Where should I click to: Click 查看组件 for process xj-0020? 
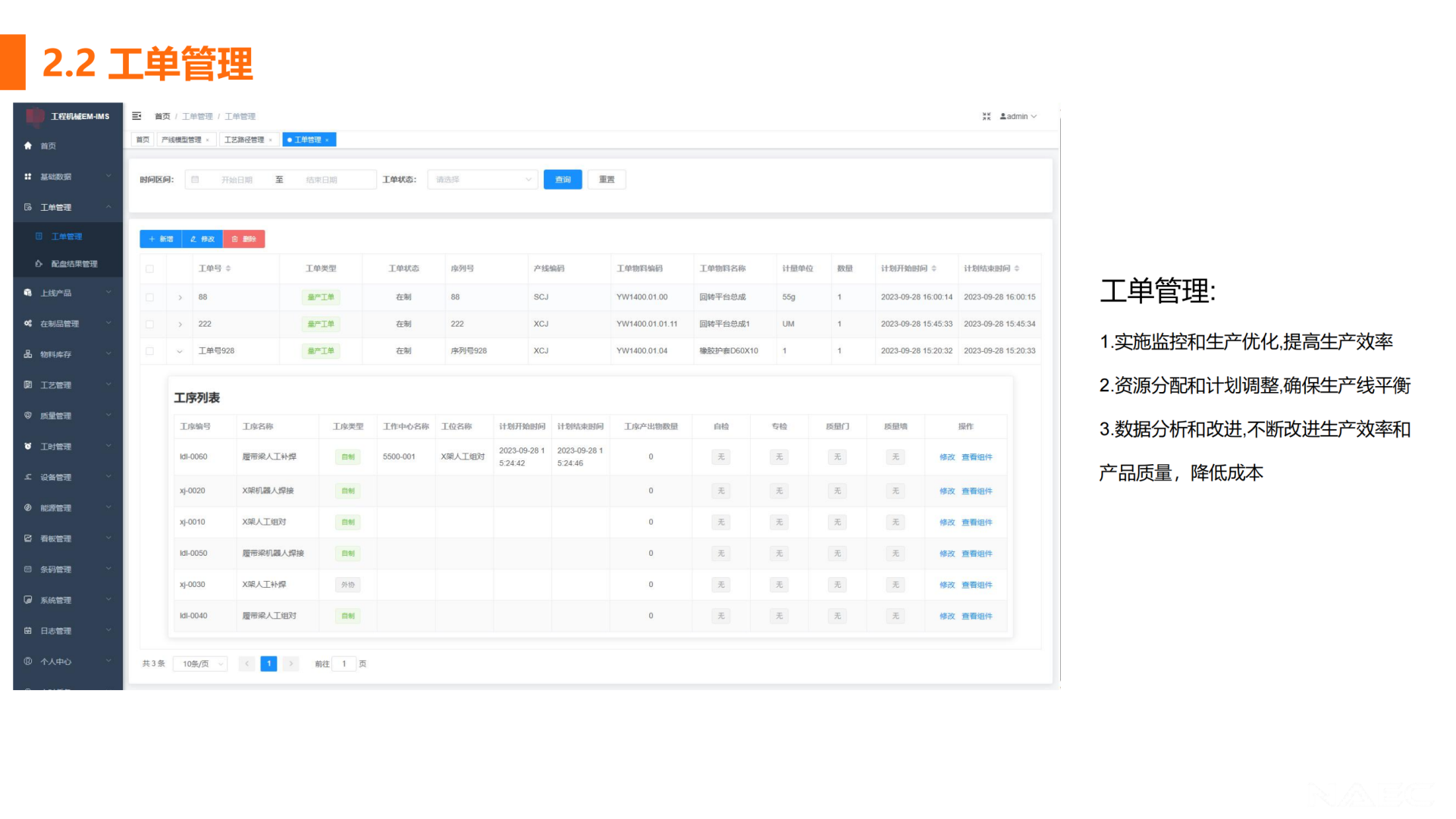point(977,491)
